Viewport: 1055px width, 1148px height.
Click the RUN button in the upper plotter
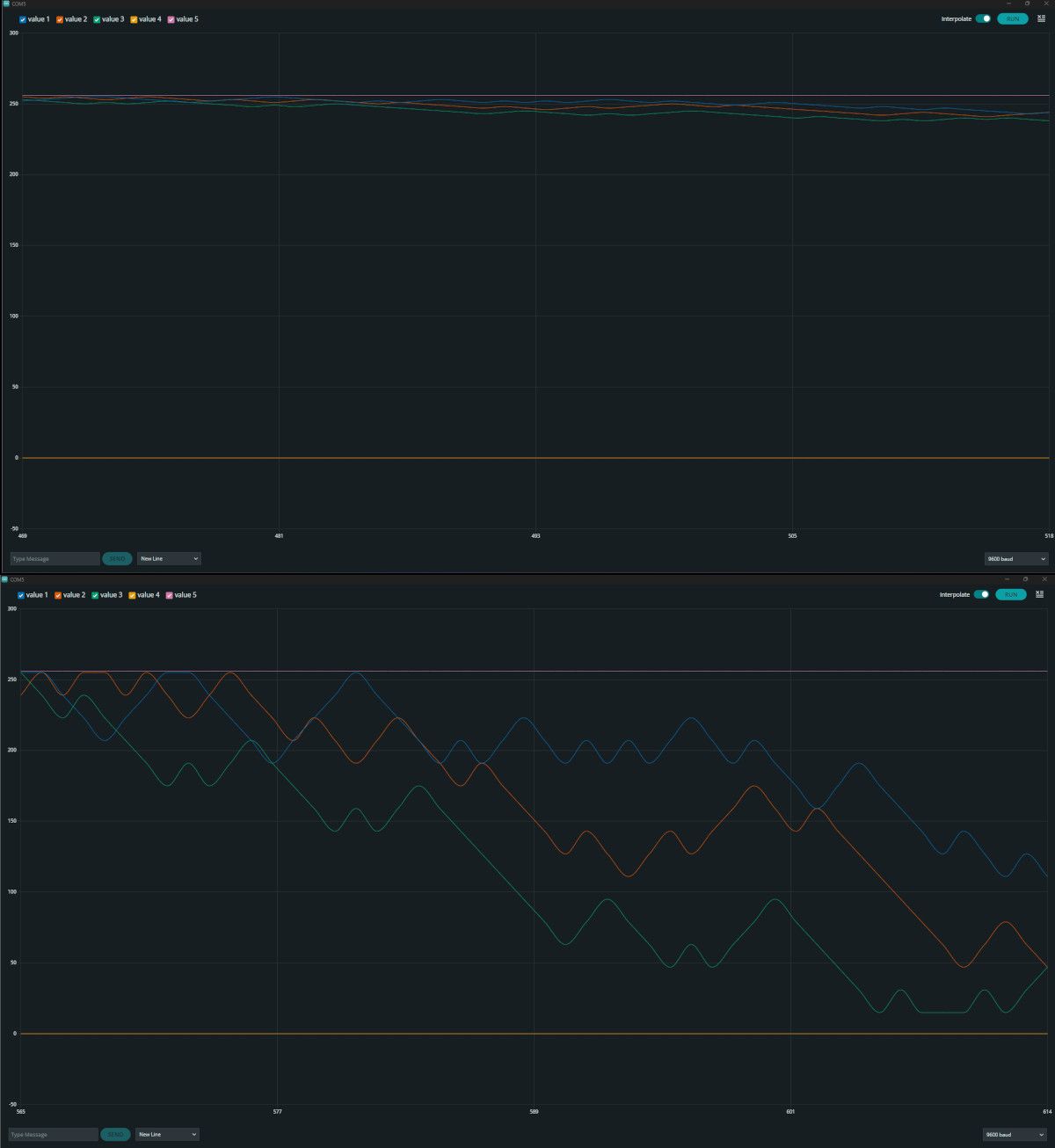[x=1013, y=18]
